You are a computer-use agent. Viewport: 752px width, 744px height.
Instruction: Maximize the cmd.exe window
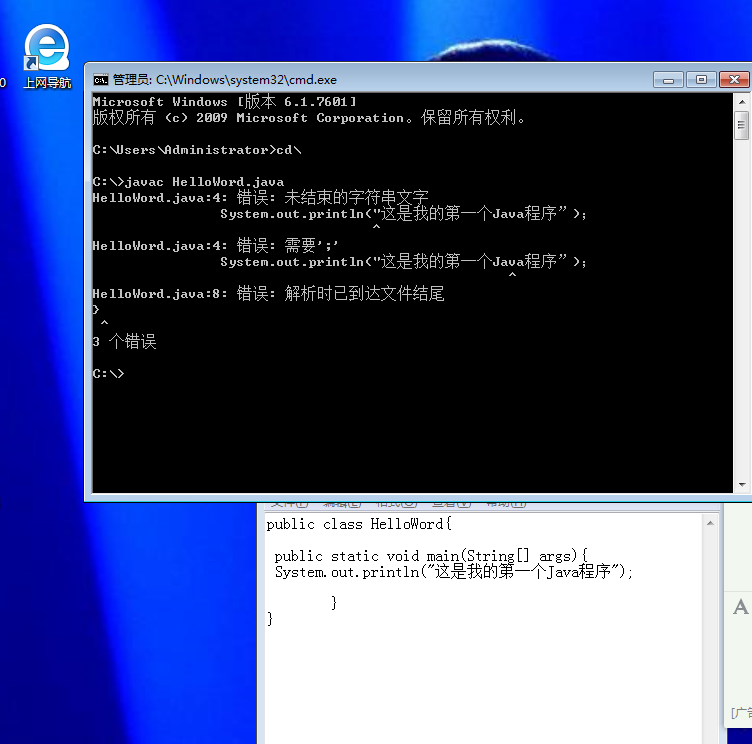coord(701,80)
